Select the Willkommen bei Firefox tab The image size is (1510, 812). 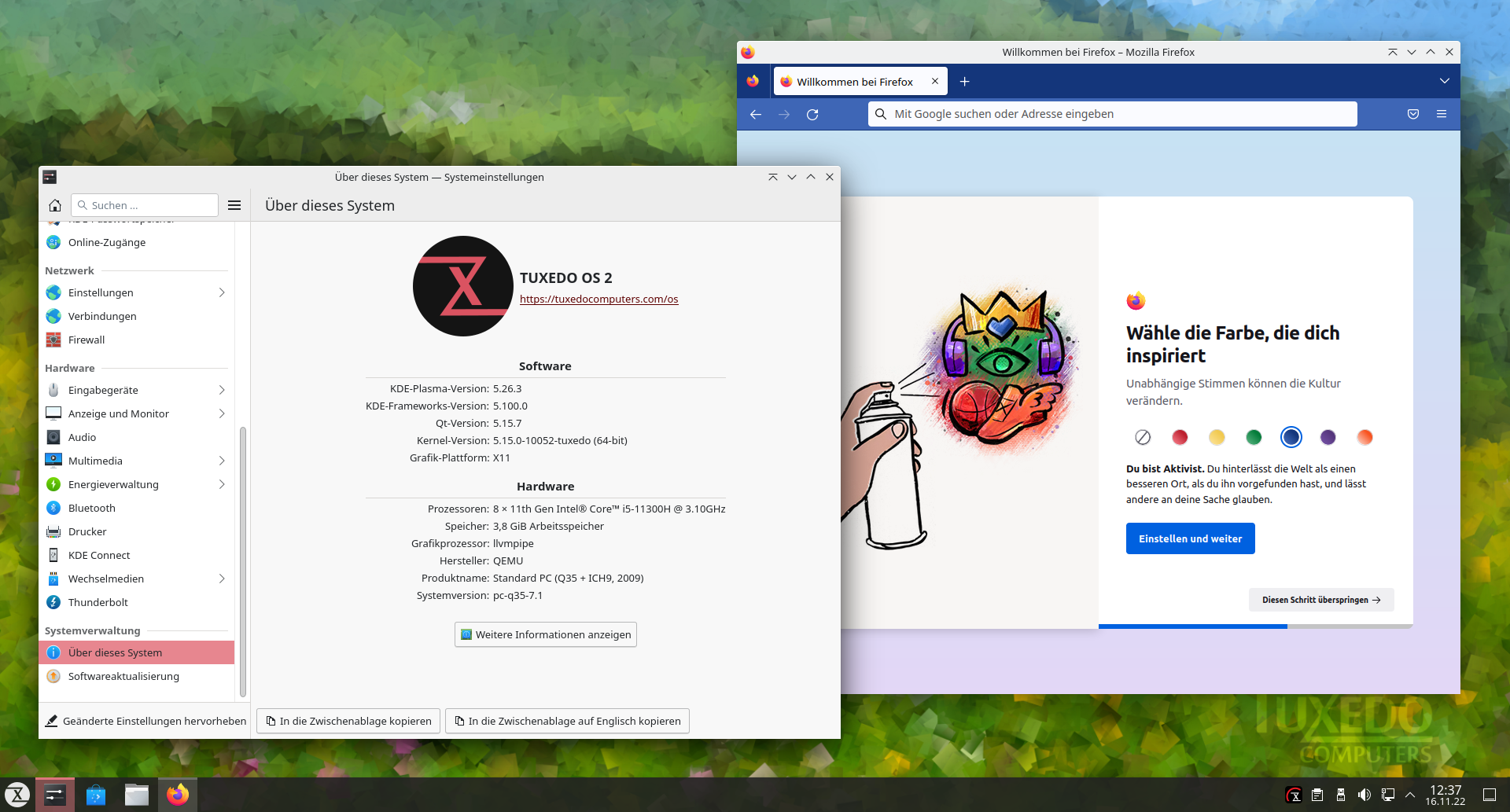tap(853, 82)
